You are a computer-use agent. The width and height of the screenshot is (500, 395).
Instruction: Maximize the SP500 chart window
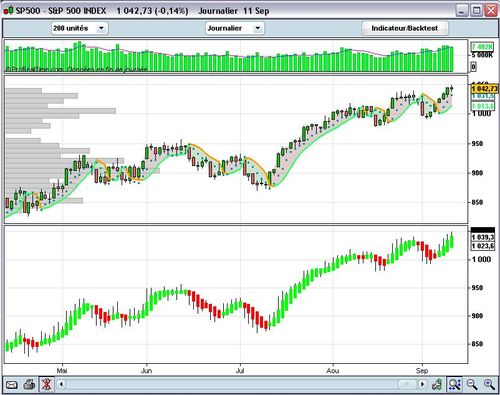click(477, 11)
